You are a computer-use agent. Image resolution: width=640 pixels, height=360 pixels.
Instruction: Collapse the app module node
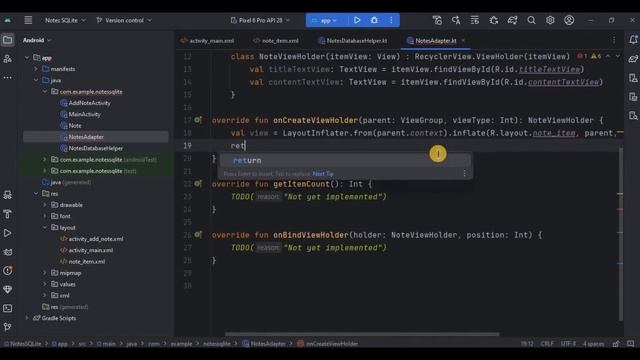click(27, 58)
